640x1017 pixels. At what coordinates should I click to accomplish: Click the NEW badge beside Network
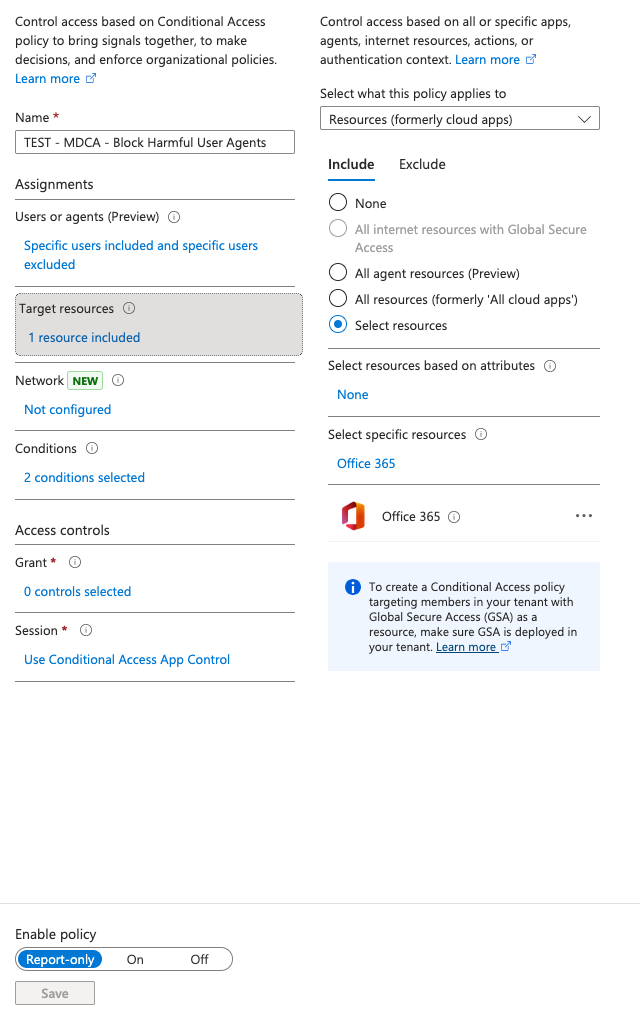click(x=85, y=381)
